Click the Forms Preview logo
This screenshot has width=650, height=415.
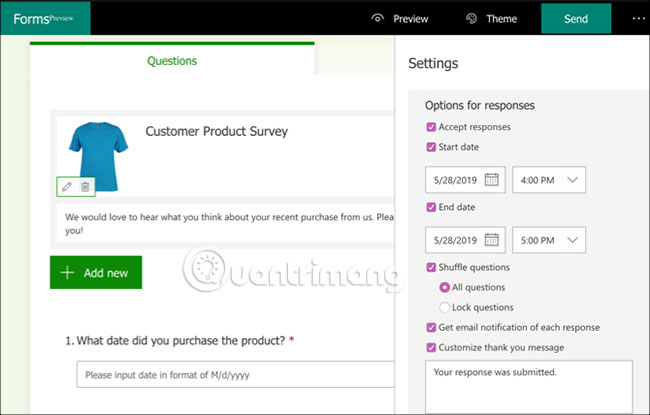(x=44, y=18)
